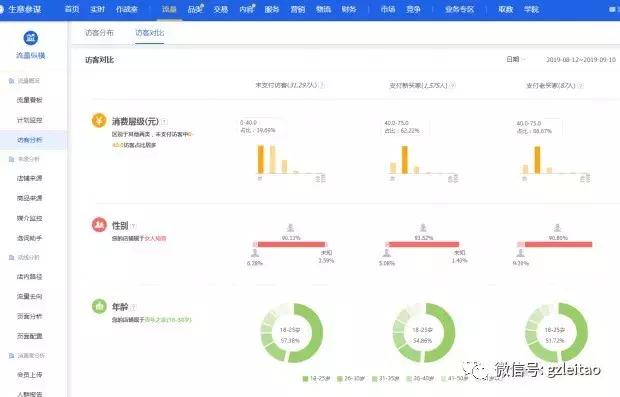Viewport: 620px width, 397px height.
Task: Click male icon above 5.06% label
Action: tap(387, 253)
